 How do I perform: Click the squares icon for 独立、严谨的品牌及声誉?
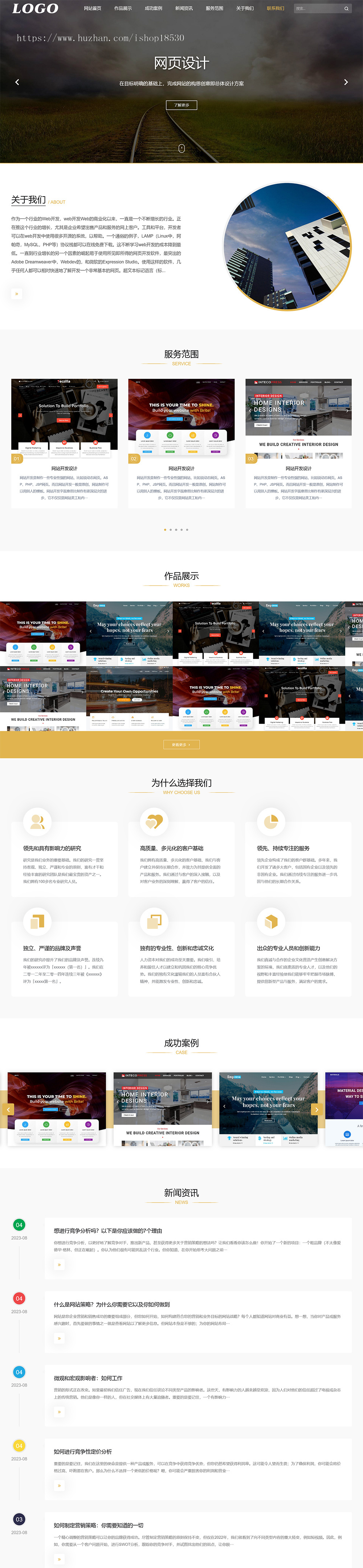click(37, 922)
